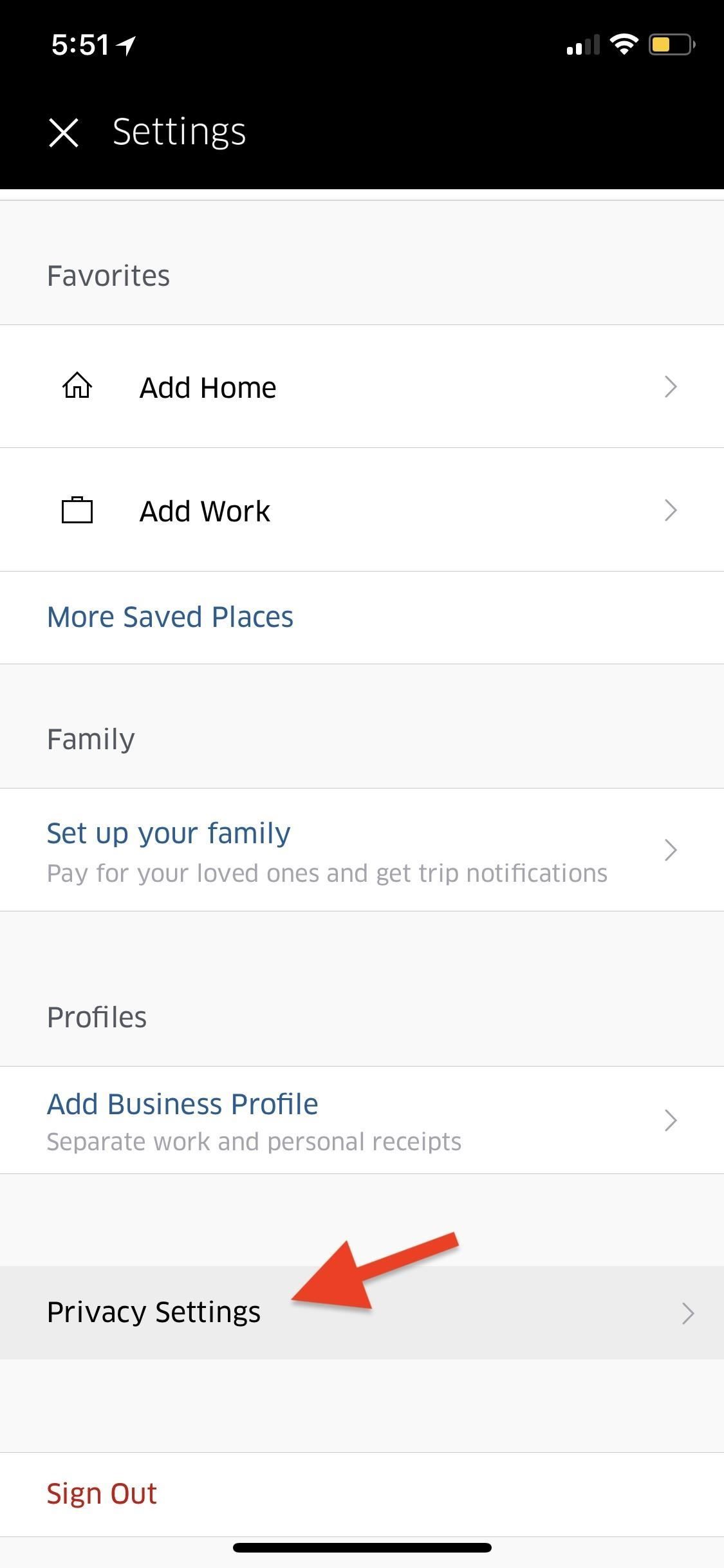This screenshot has height=1568, width=724.
Task: Open family setup via its chevron
Action: pyautogui.click(x=671, y=850)
